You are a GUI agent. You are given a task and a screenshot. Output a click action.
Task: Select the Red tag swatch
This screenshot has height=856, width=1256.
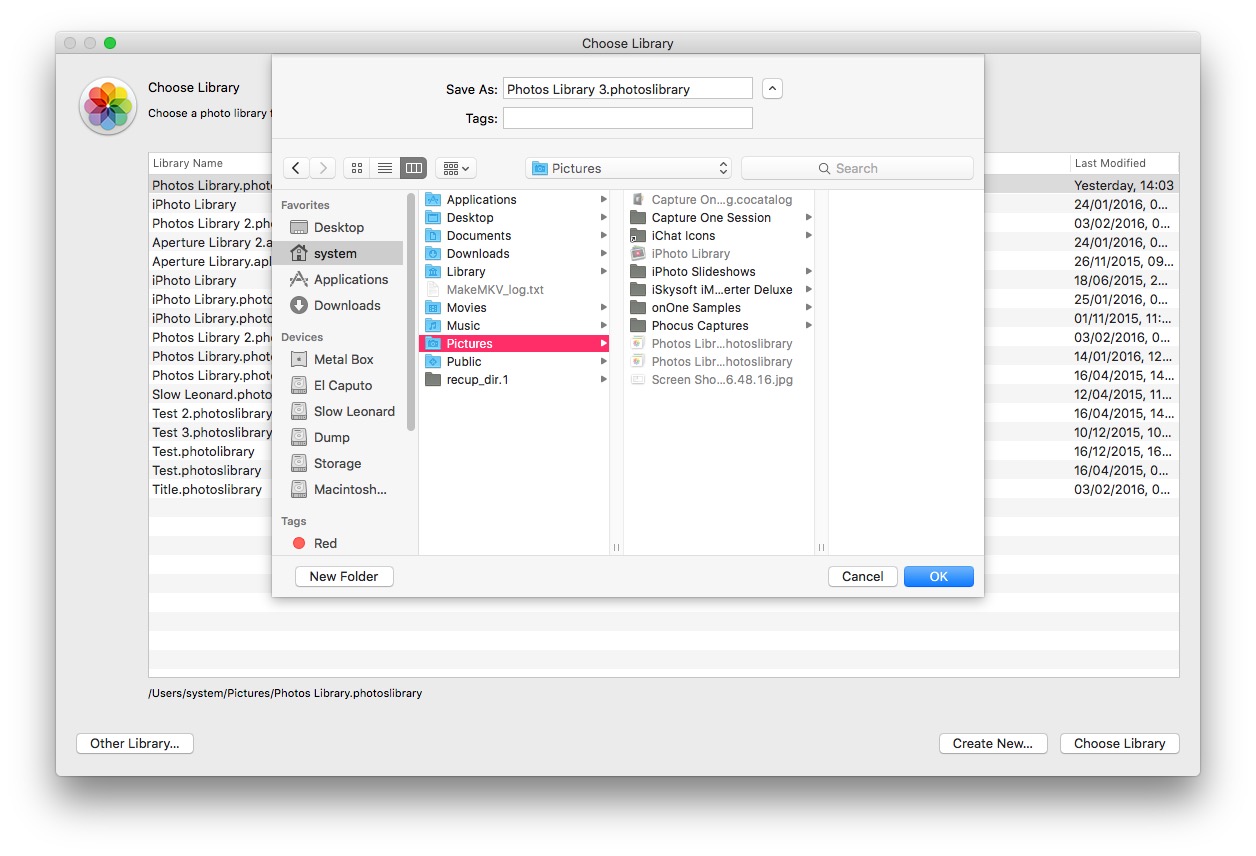[298, 543]
